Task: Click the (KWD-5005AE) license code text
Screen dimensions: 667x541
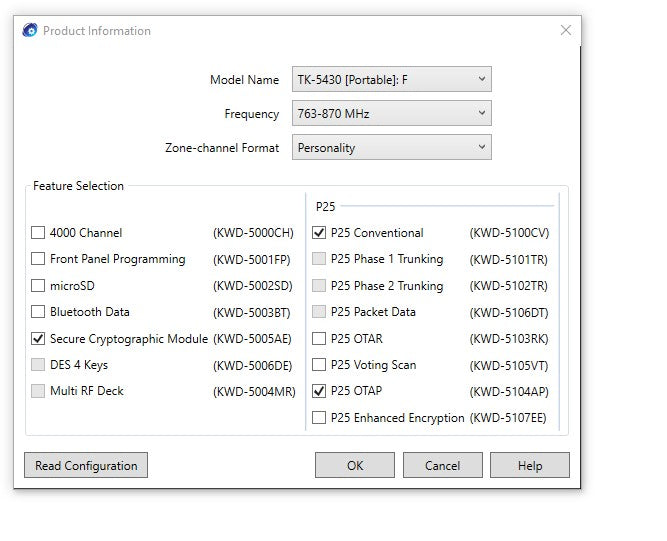Action: pos(252,339)
